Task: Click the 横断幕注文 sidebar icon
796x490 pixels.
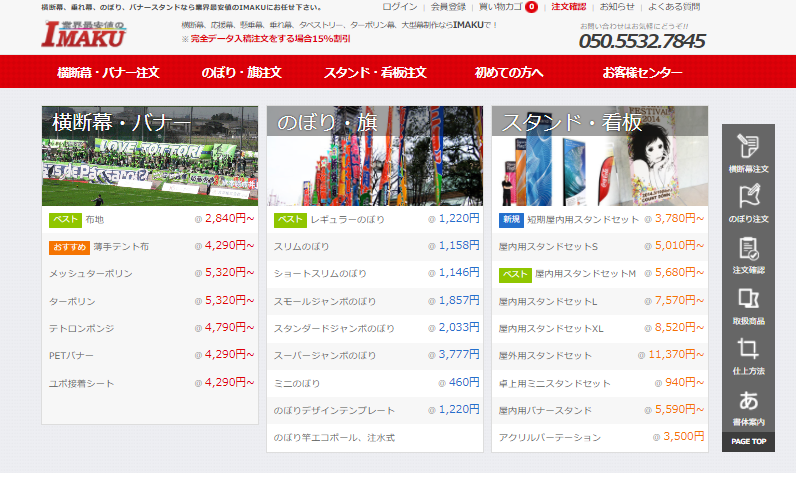Action: (x=748, y=151)
